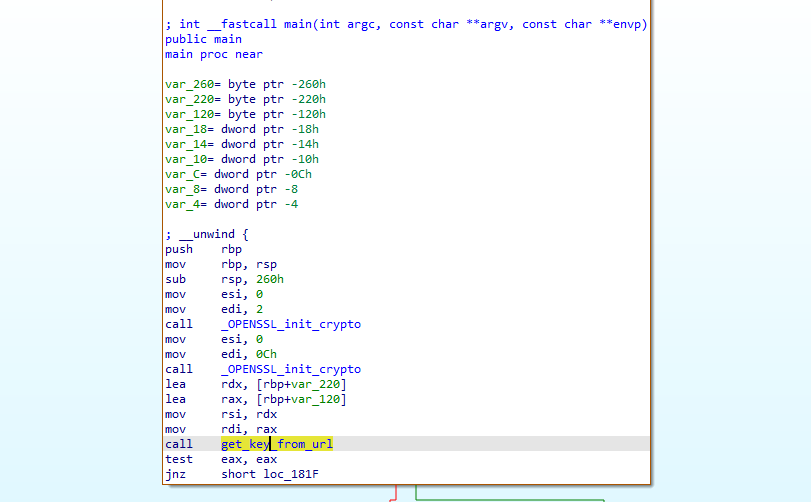Screen dimensions: 811x502
Task: Select var_120 byte ptr declaration
Action: (245, 114)
